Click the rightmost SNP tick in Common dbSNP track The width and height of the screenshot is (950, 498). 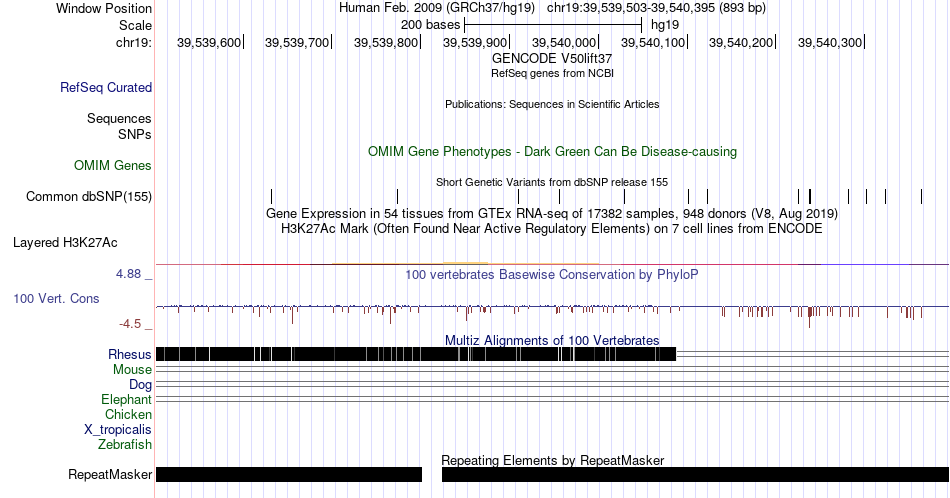click(x=922, y=196)
